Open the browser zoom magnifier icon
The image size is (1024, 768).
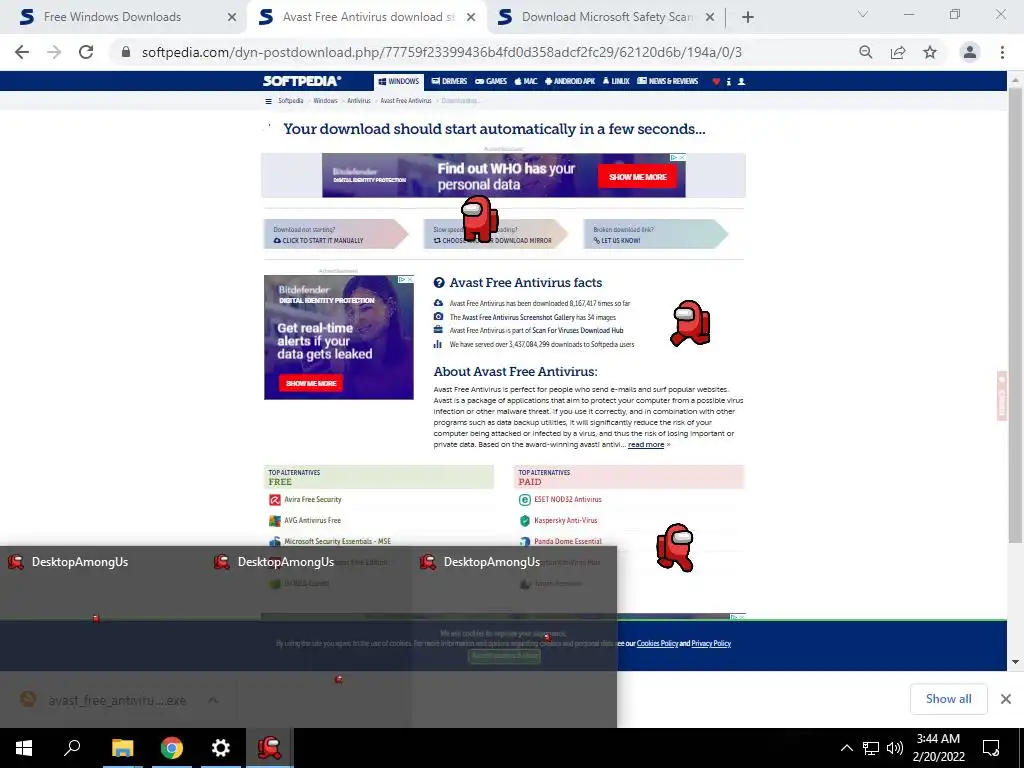pyautogui.click(x=866, y=52)
